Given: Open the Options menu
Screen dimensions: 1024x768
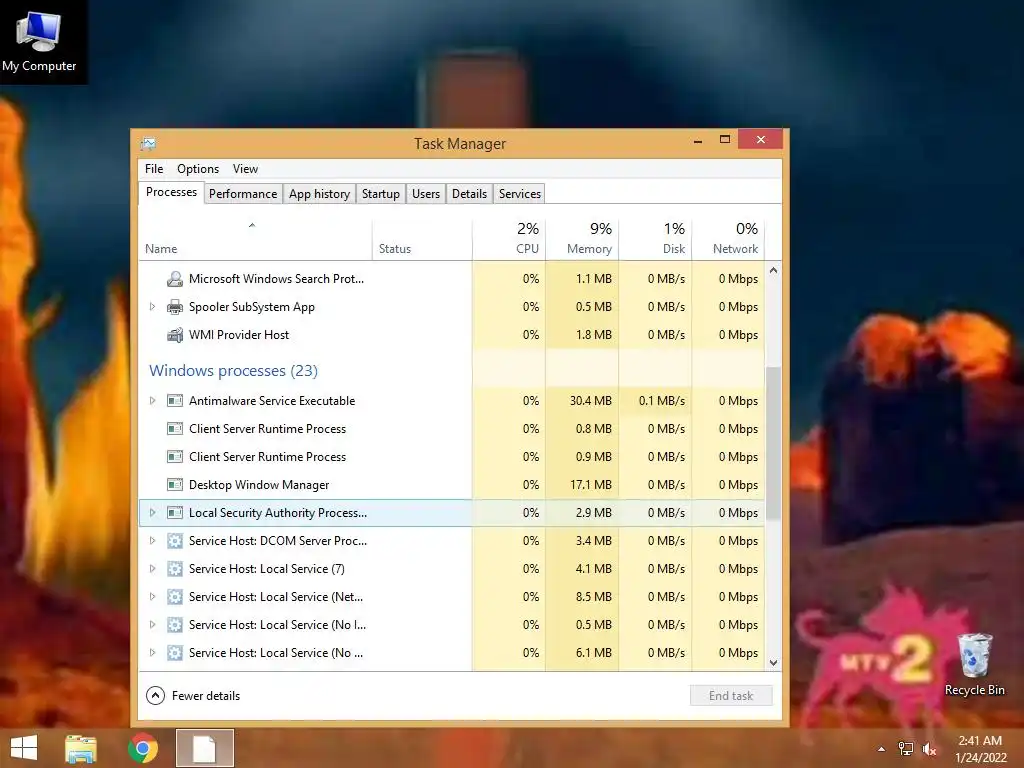Looking at the screenshot, I should tap(198, 168).
